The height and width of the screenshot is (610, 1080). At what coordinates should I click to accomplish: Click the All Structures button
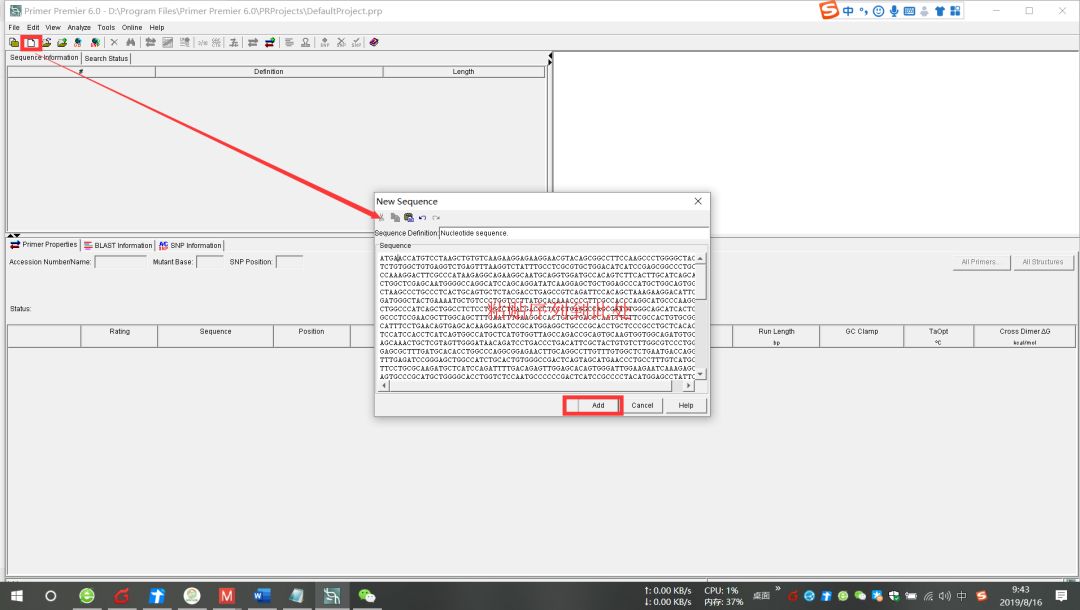[x=1043, y=262]
